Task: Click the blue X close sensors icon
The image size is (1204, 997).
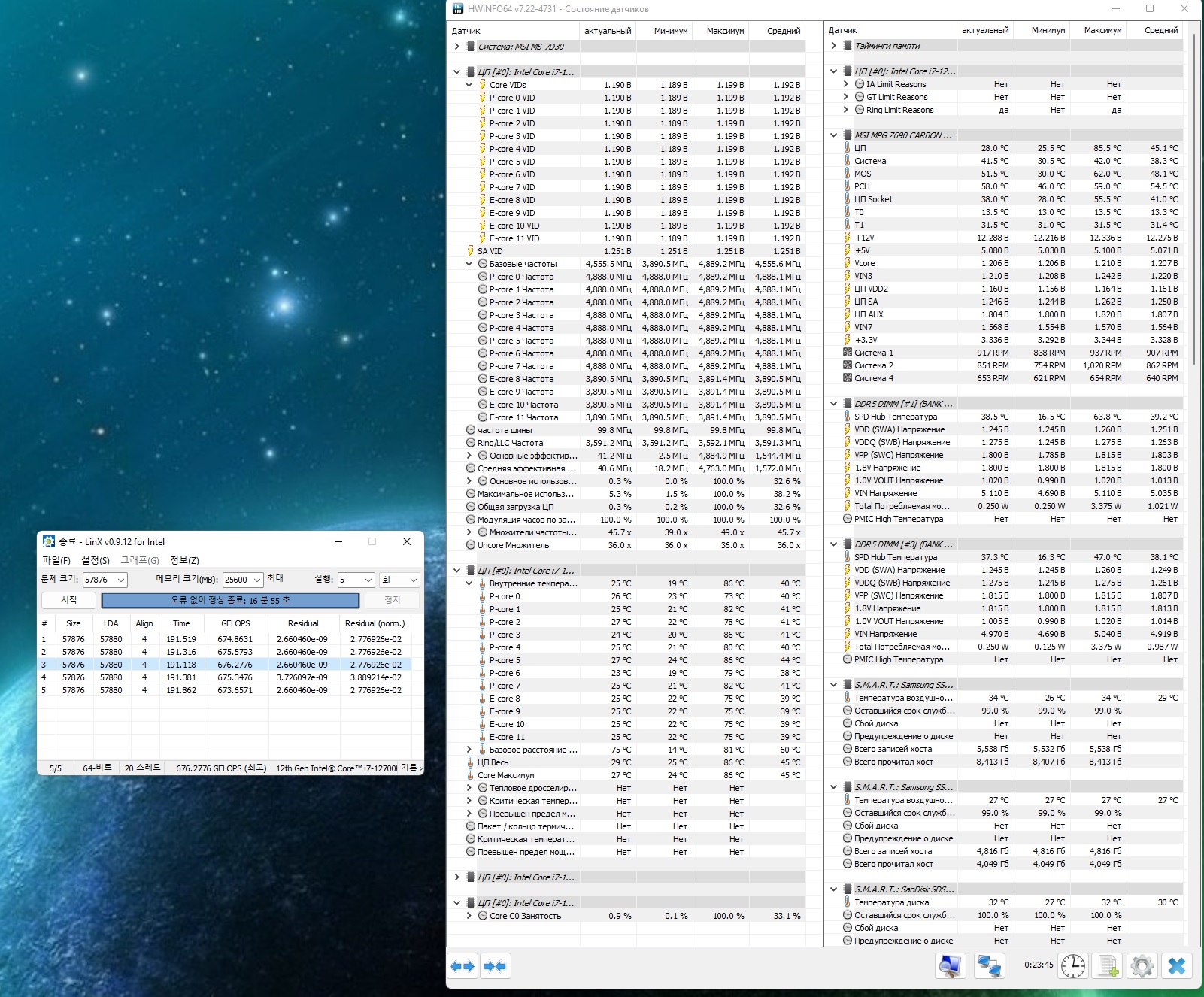Action: point(1177,965)
